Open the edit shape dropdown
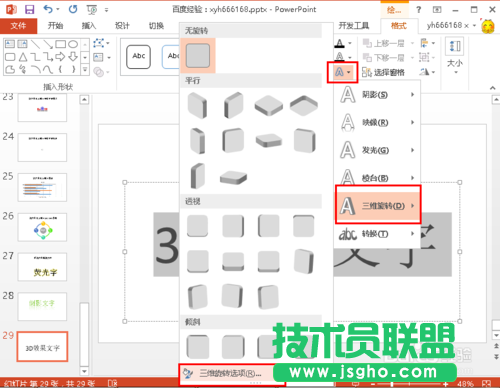The height and width of the screenshot is (388, 500). point(101,43)
